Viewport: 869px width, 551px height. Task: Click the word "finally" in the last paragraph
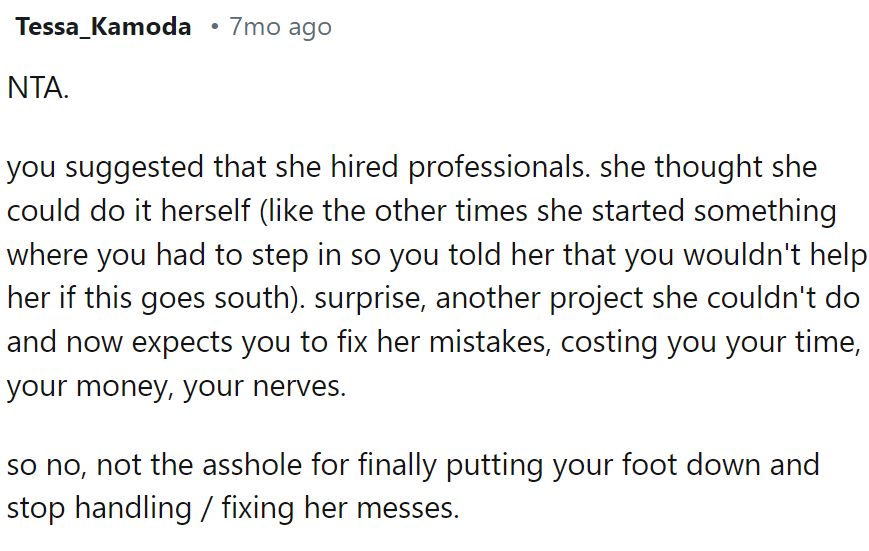pos(424,465)
